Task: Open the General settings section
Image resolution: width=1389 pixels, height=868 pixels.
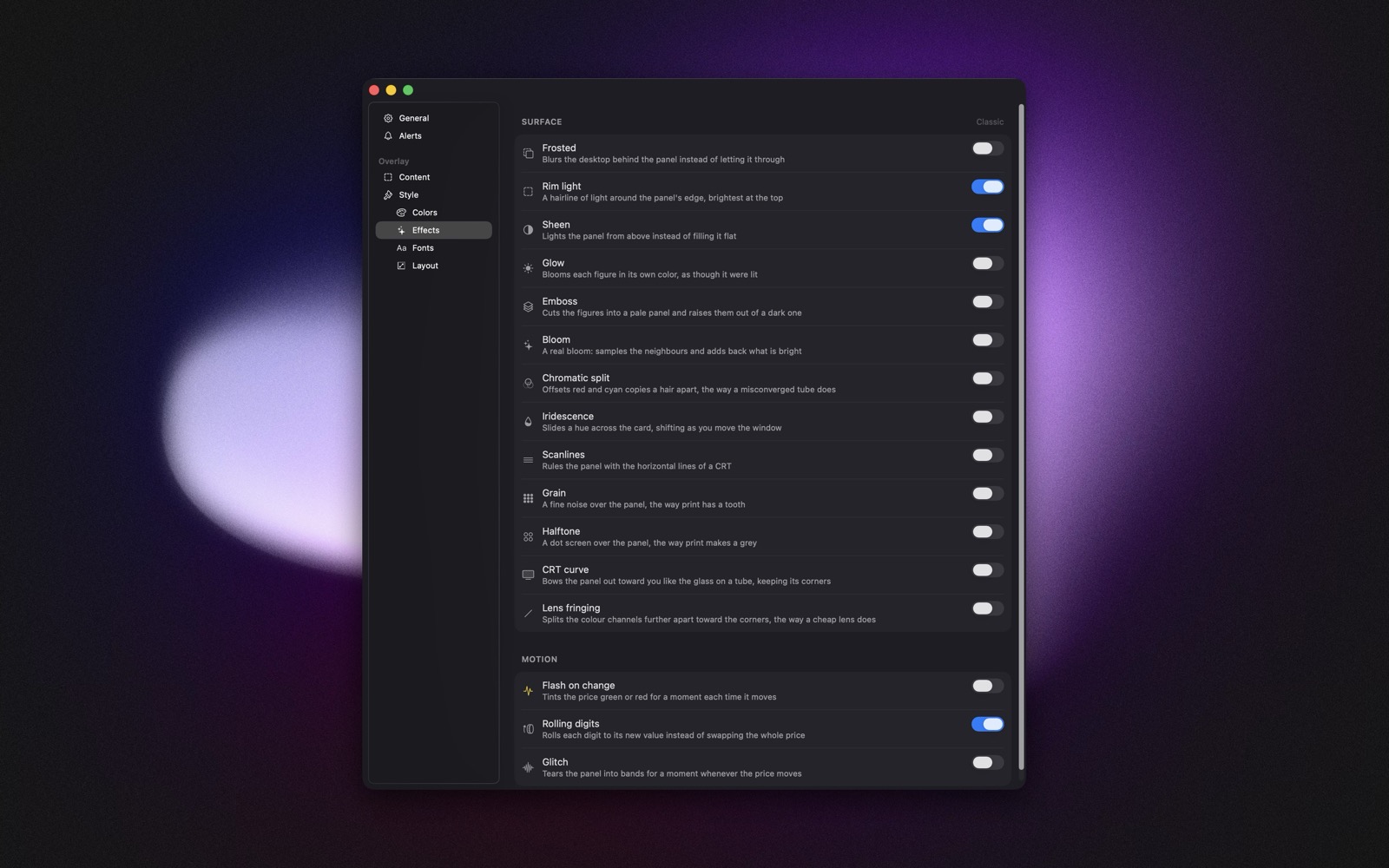Action: (x=433, y=118)
